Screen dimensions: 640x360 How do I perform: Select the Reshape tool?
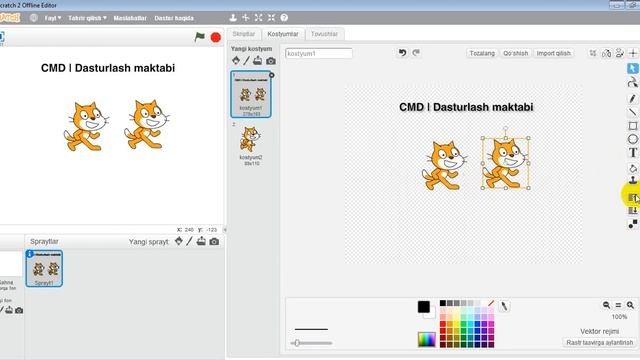point(633,82)
